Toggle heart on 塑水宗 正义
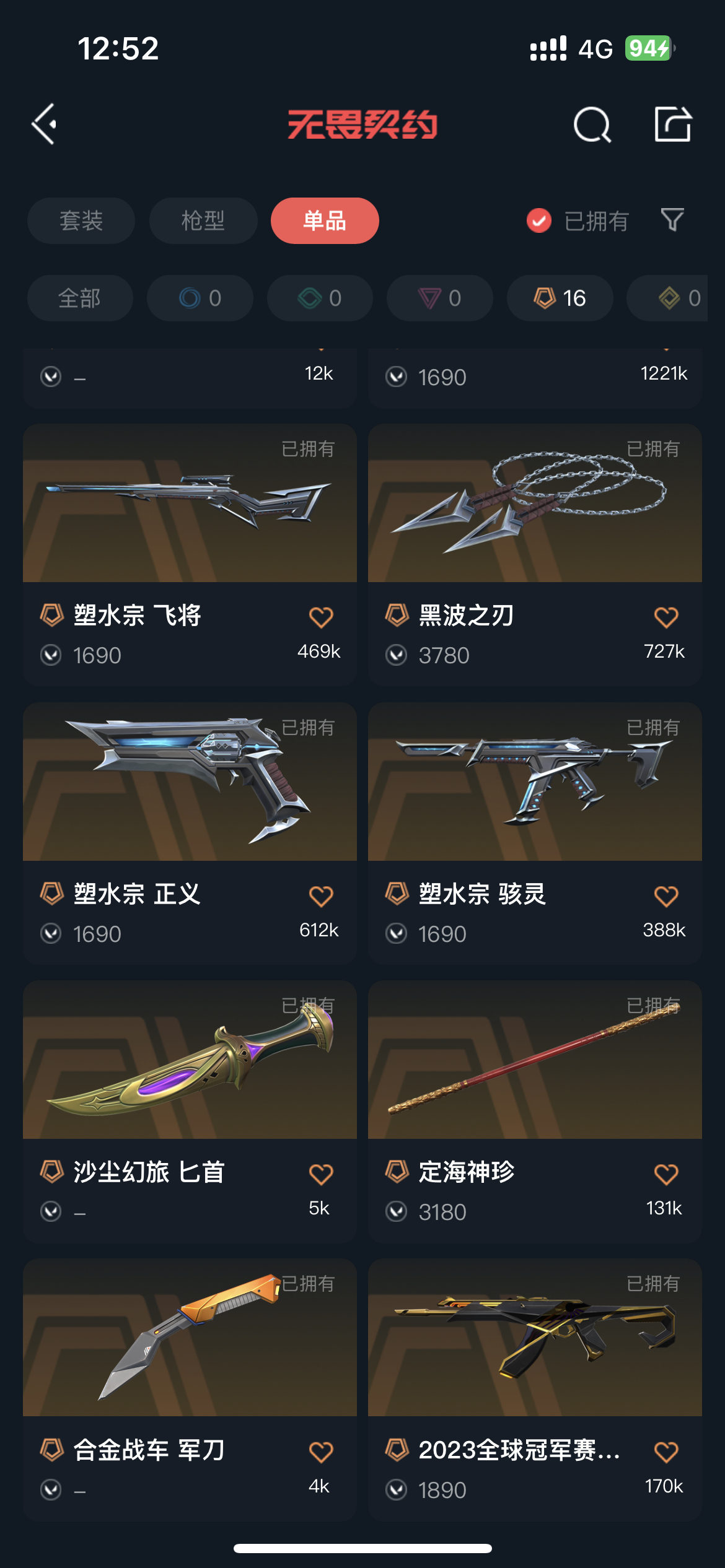 click(x=321, y=895)
